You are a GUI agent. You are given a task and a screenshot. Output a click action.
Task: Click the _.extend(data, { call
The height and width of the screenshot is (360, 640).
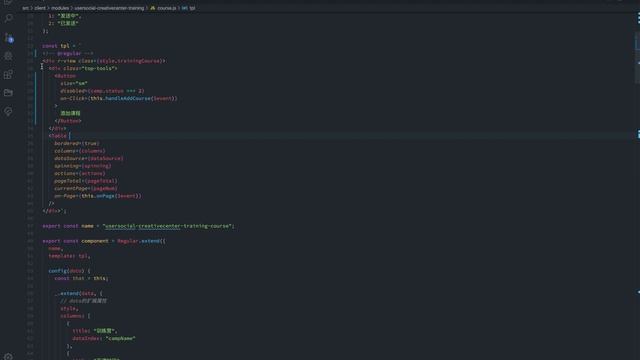(x=78, y=293)
